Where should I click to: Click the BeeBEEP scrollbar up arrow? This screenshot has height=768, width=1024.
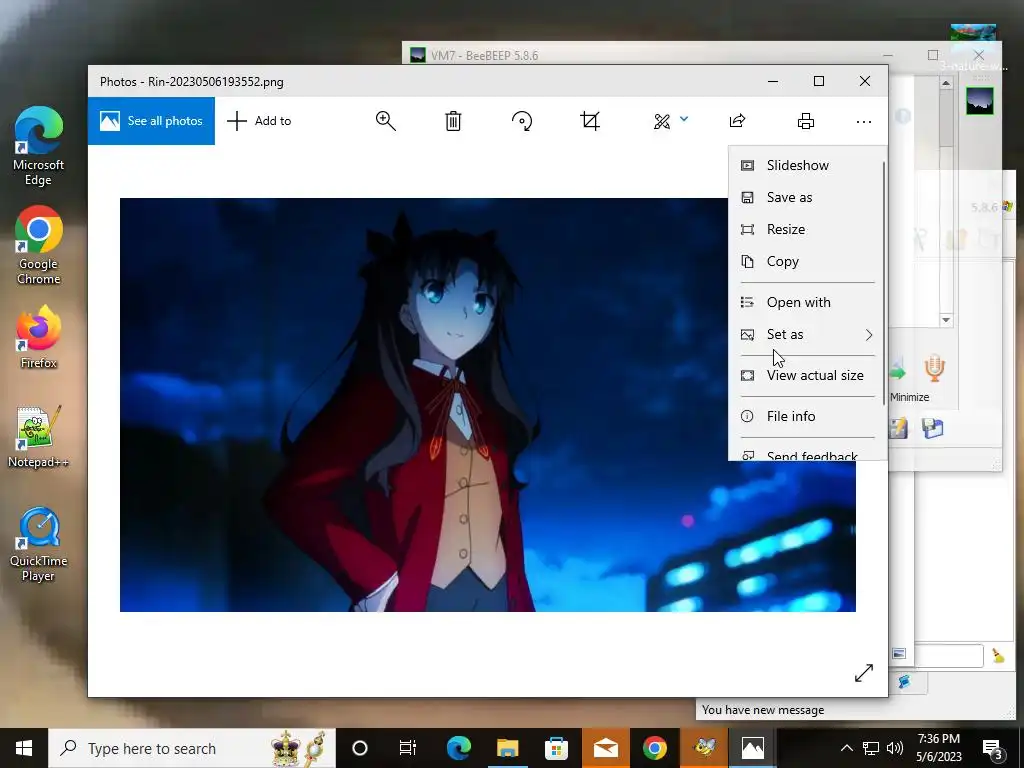point(946,83)
